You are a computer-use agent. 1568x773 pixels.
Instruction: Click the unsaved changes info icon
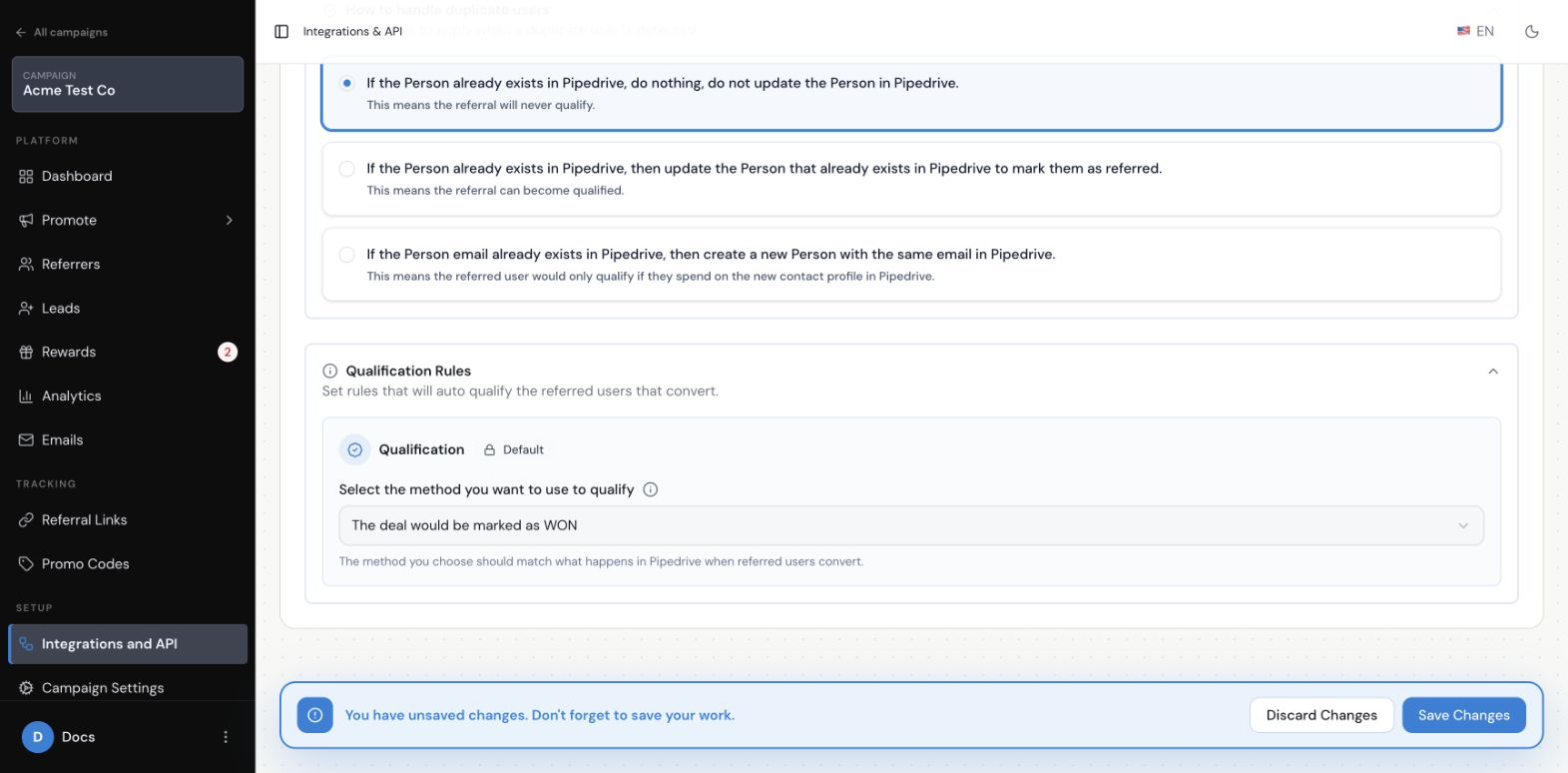tap(315, 715)
